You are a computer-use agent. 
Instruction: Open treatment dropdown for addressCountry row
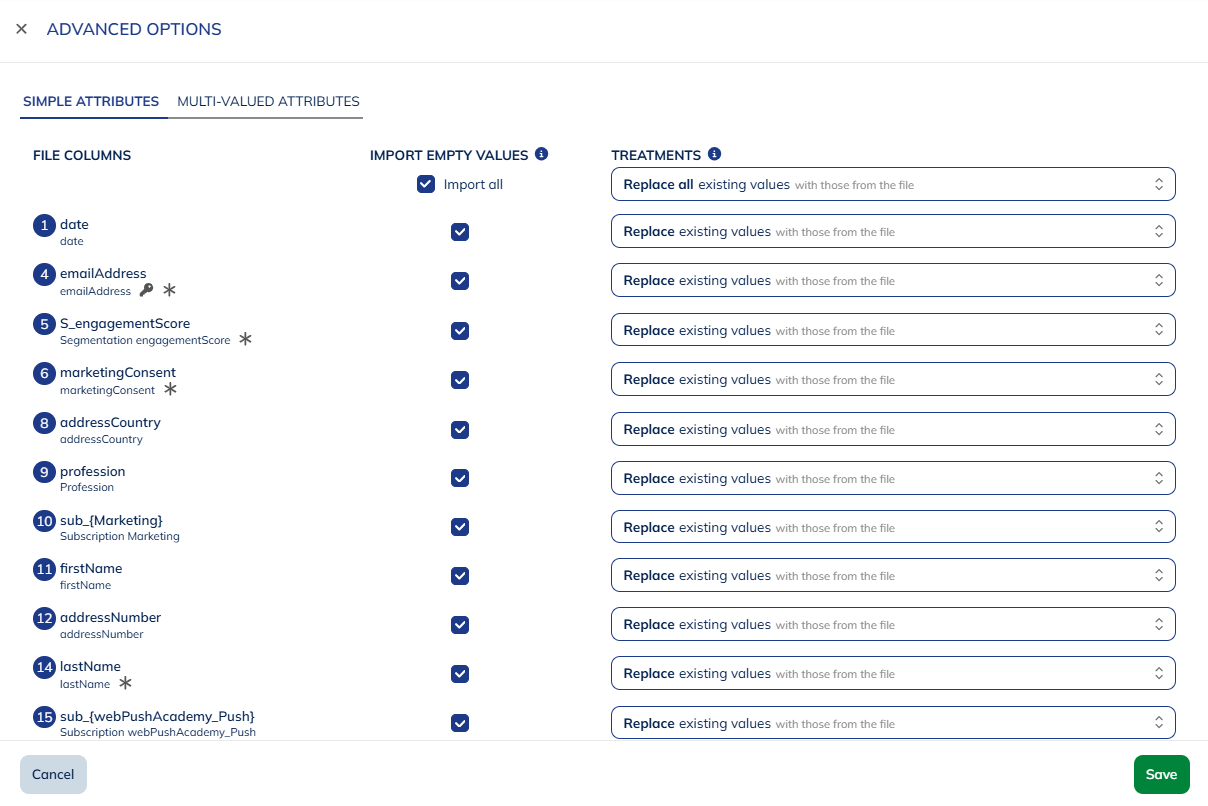(892, 429)
